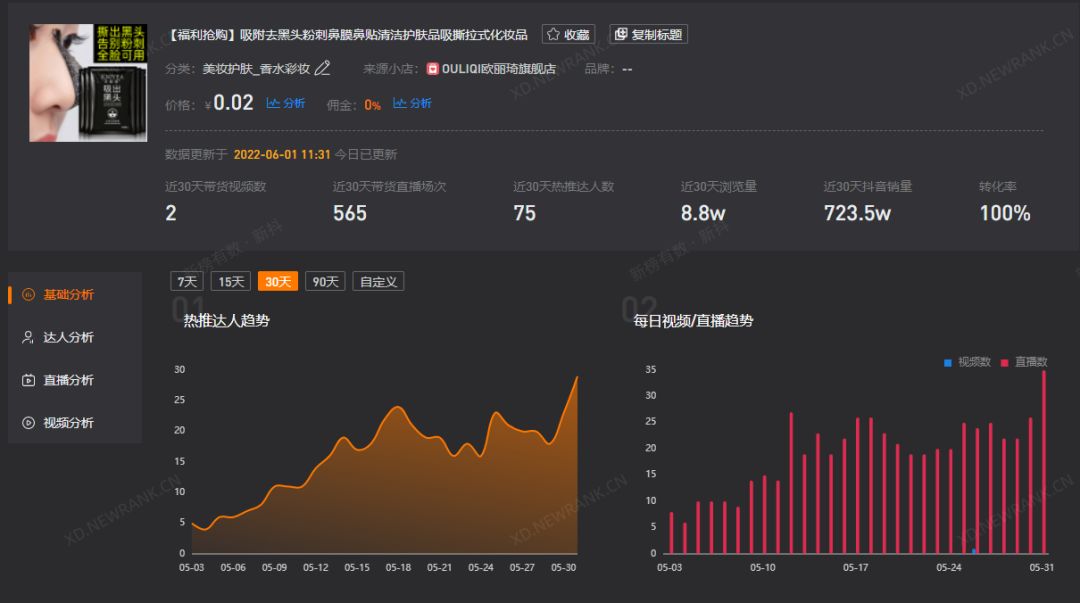Viewport: 1080px width, 603px height.
Task: Select the 7天 time range
Action: click(186, 282)
